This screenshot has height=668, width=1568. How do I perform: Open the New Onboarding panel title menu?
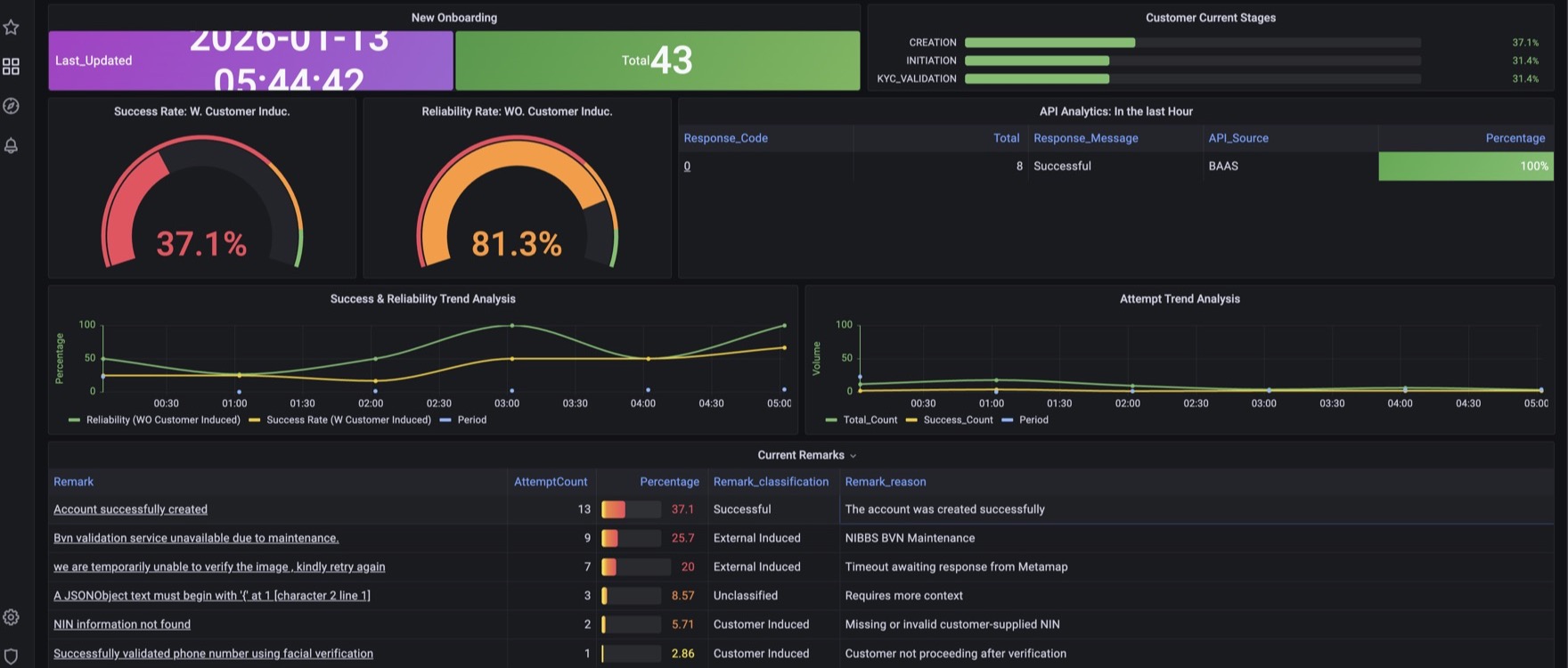(x=454, y=18)
